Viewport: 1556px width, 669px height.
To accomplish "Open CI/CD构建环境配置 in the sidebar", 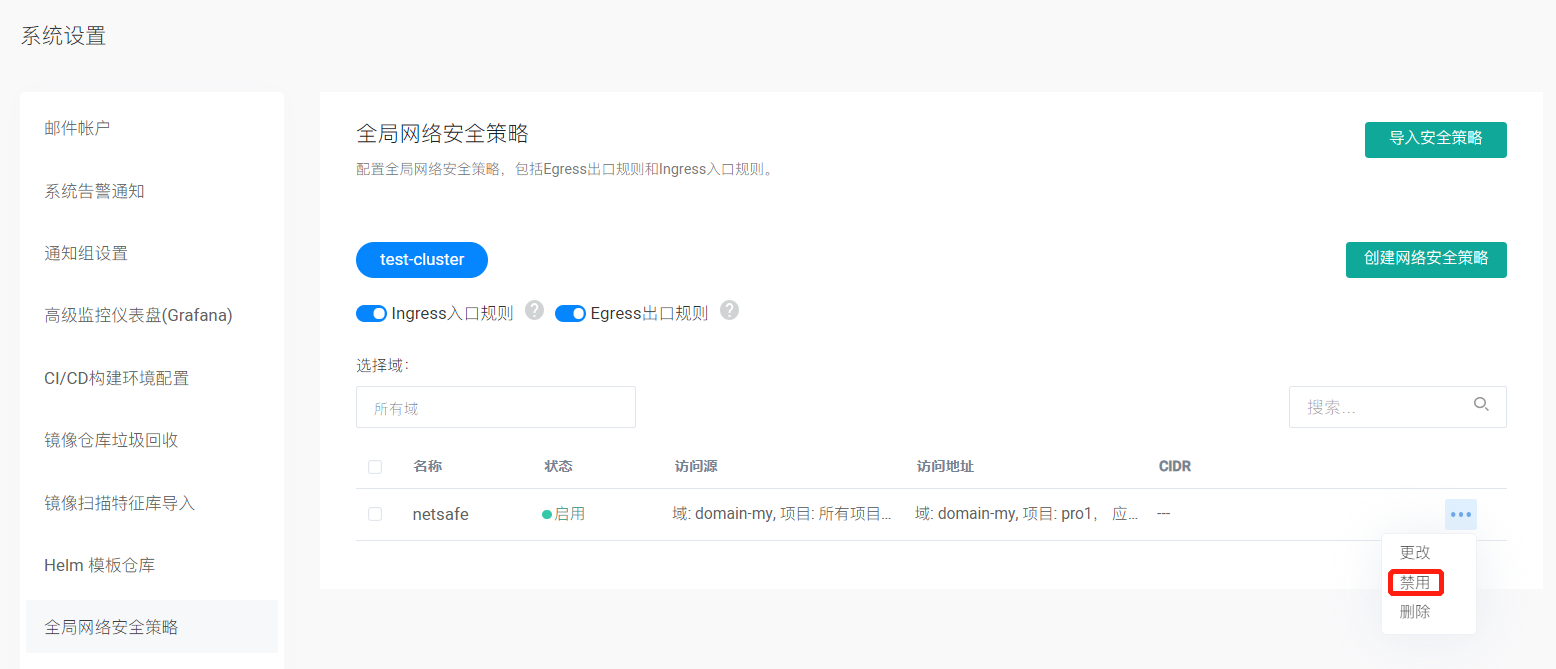I will point(116,378).
